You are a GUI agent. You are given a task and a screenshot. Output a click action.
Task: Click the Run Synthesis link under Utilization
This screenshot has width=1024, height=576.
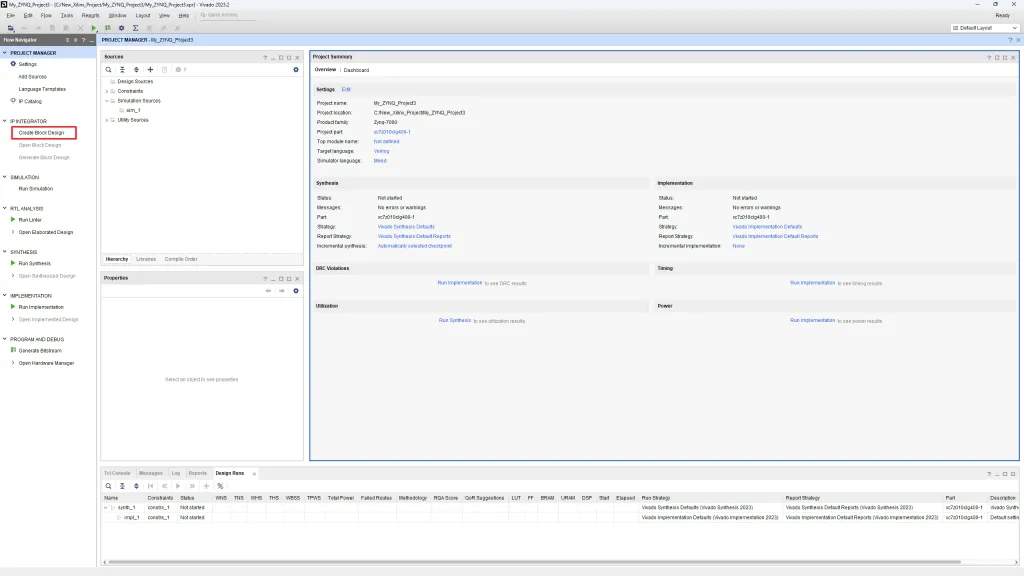[x=454, y=320]
